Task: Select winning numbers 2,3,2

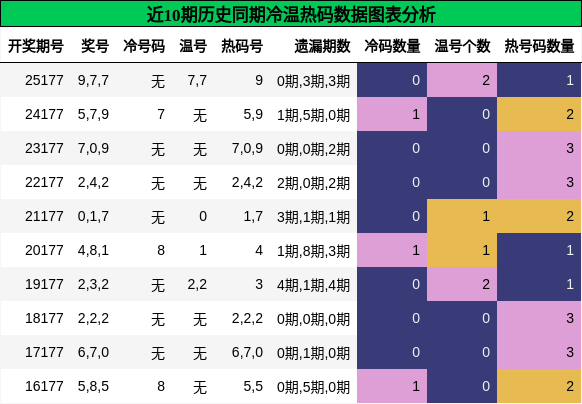Action: [93, 284]
